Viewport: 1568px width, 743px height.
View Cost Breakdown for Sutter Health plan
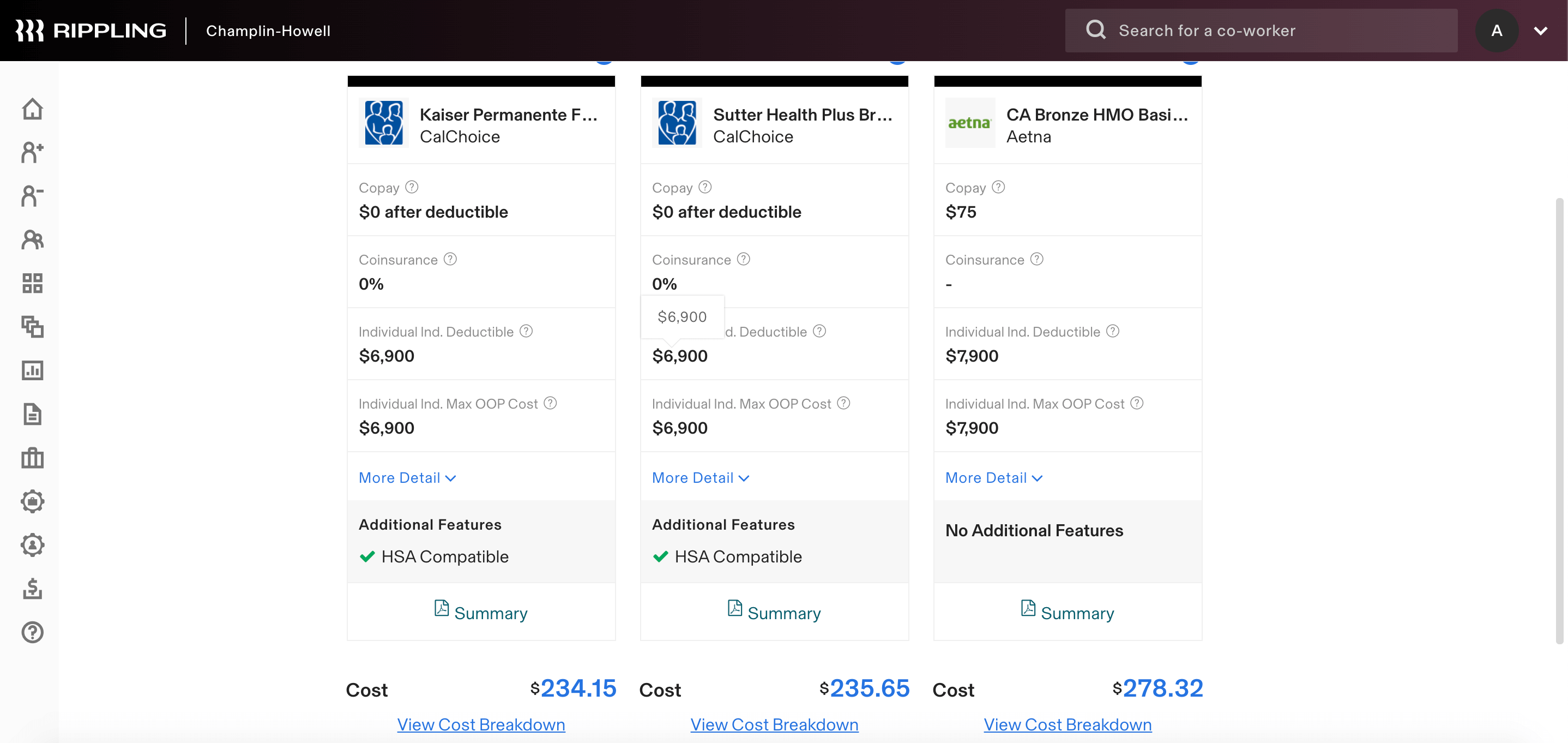(774, 725)
